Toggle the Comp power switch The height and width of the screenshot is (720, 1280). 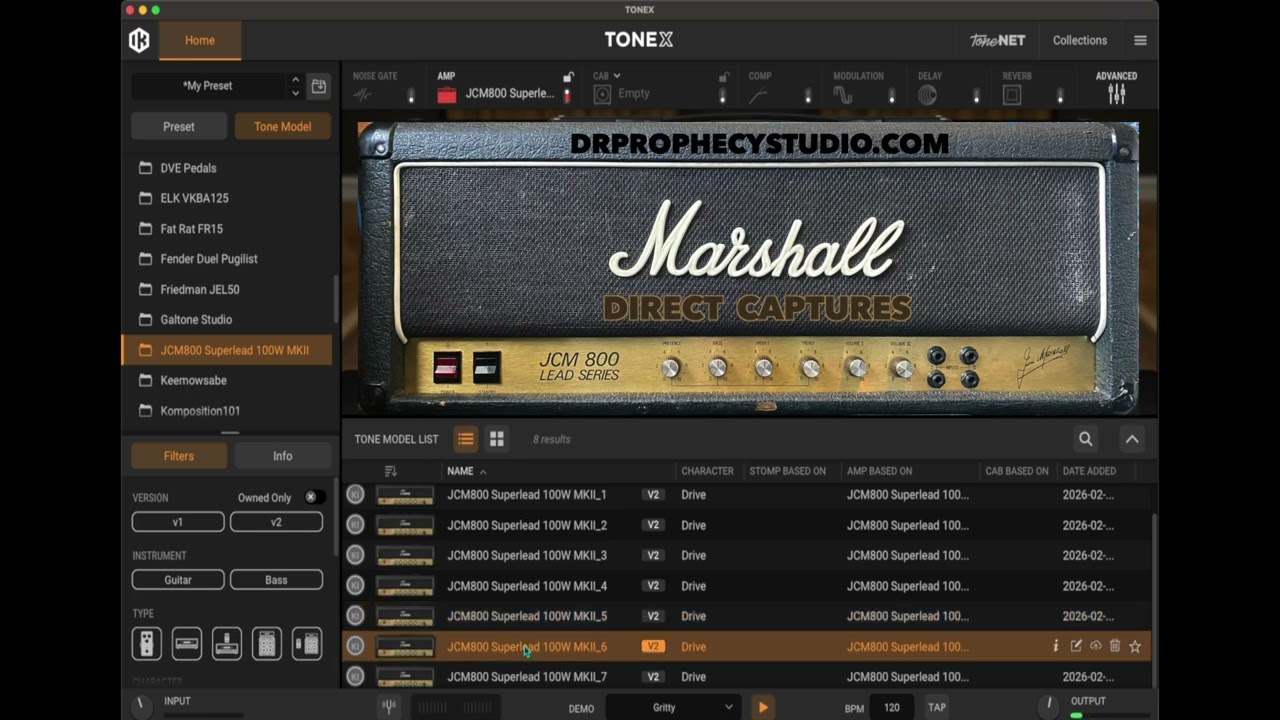pos(808,96)
